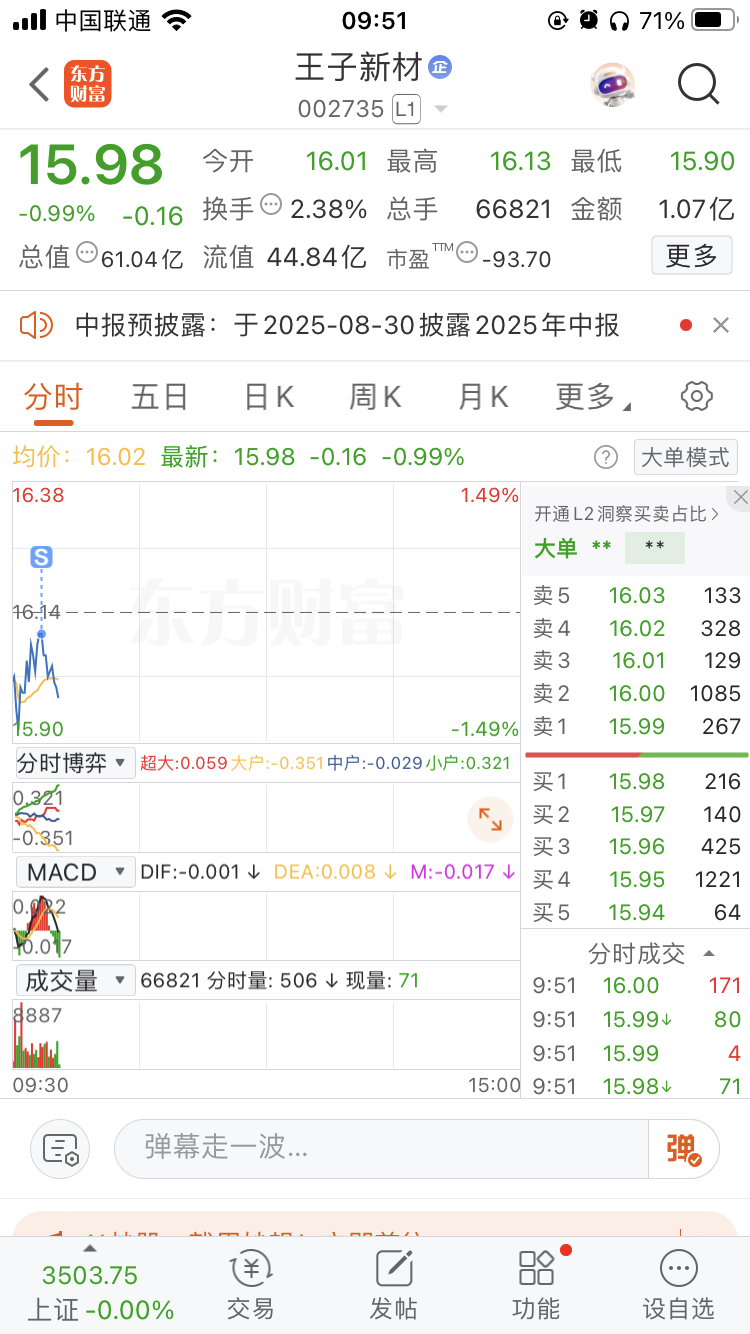
Task: Tap the alarm clock status icon
Action: (589, 20)
